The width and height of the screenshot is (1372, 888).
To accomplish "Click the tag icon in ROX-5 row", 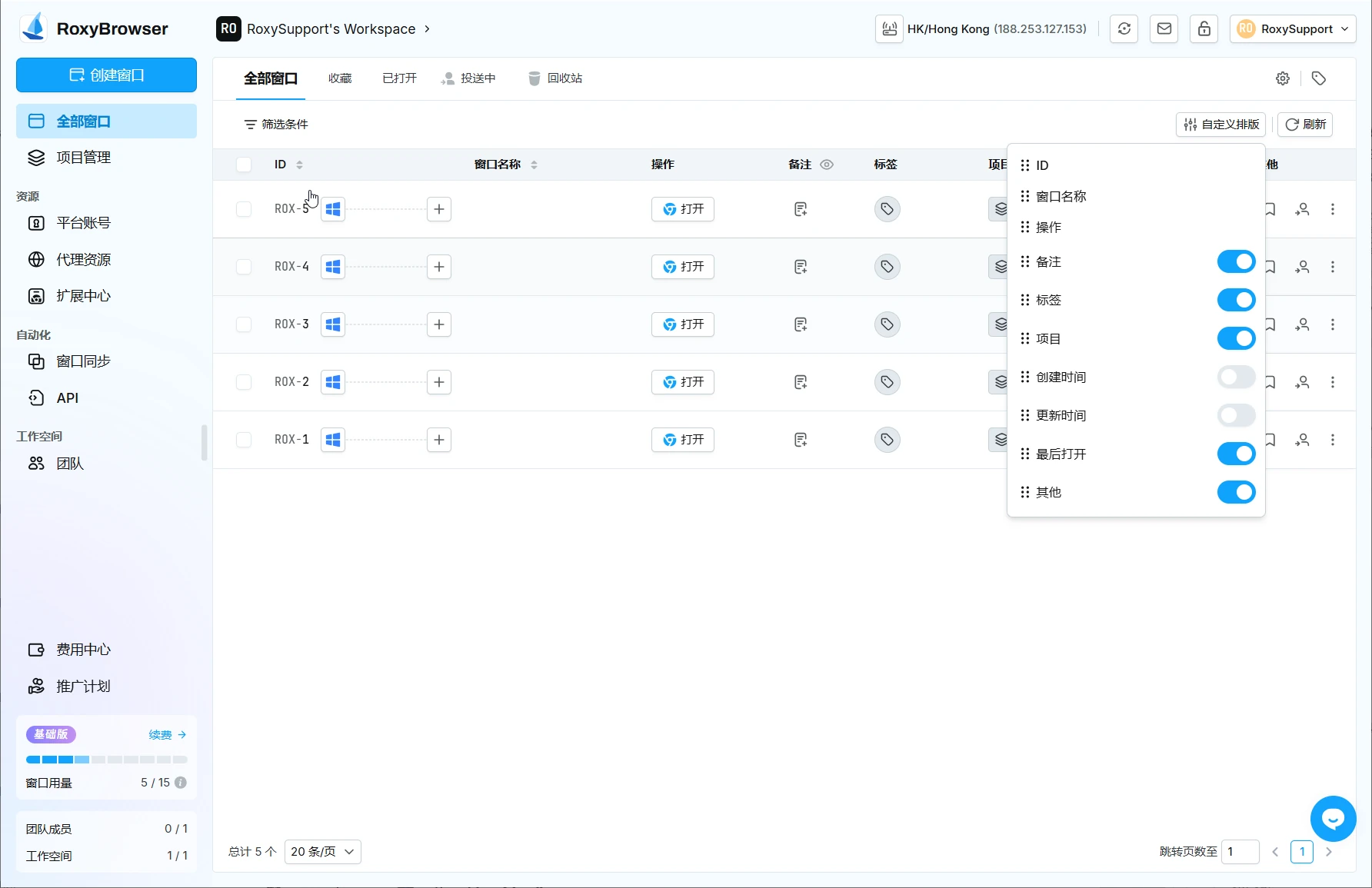I will pyautogui.click(x=887, y=209).
